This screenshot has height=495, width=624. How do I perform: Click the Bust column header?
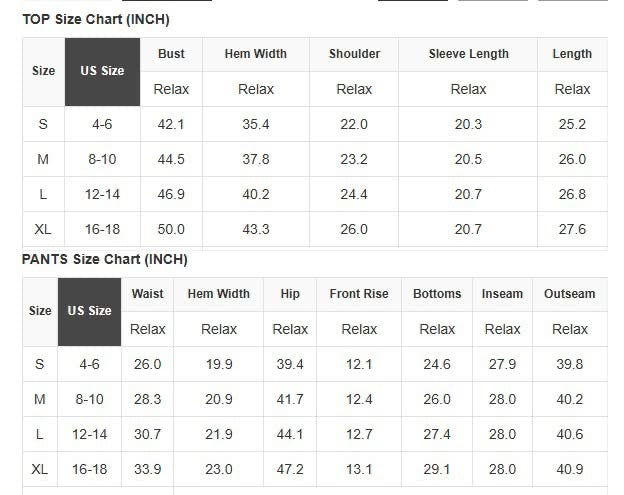(x=171, y=54)
